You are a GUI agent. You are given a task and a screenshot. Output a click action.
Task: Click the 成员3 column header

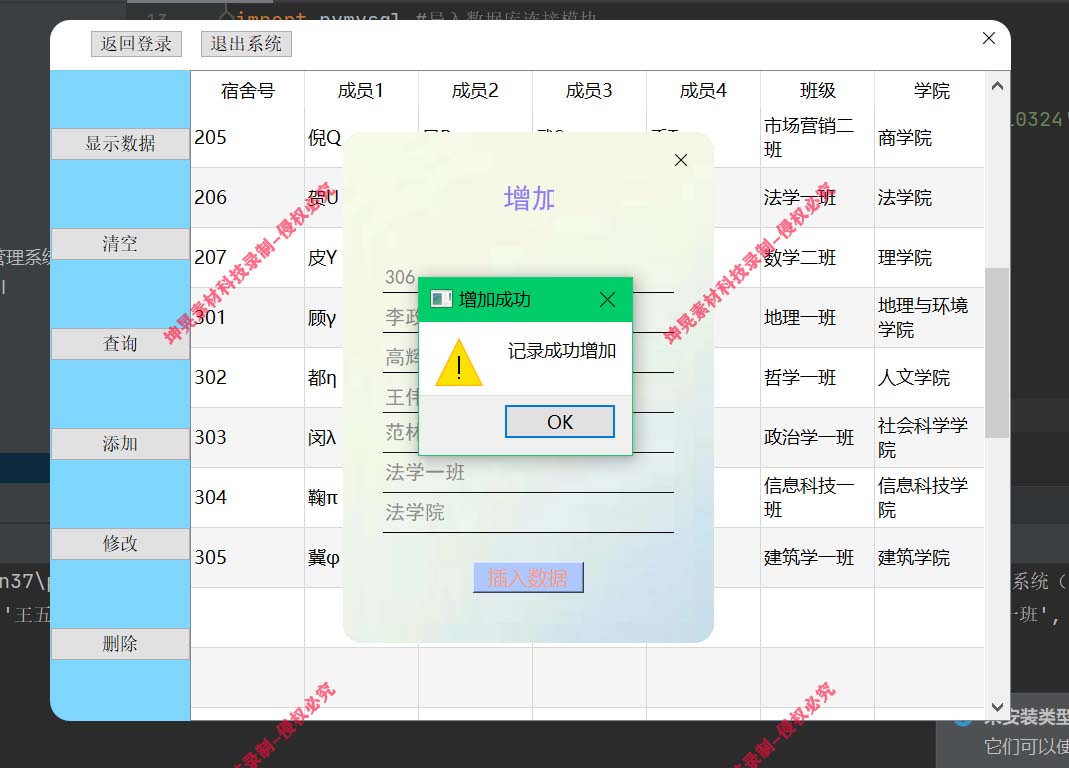click(x=589, y=90)
